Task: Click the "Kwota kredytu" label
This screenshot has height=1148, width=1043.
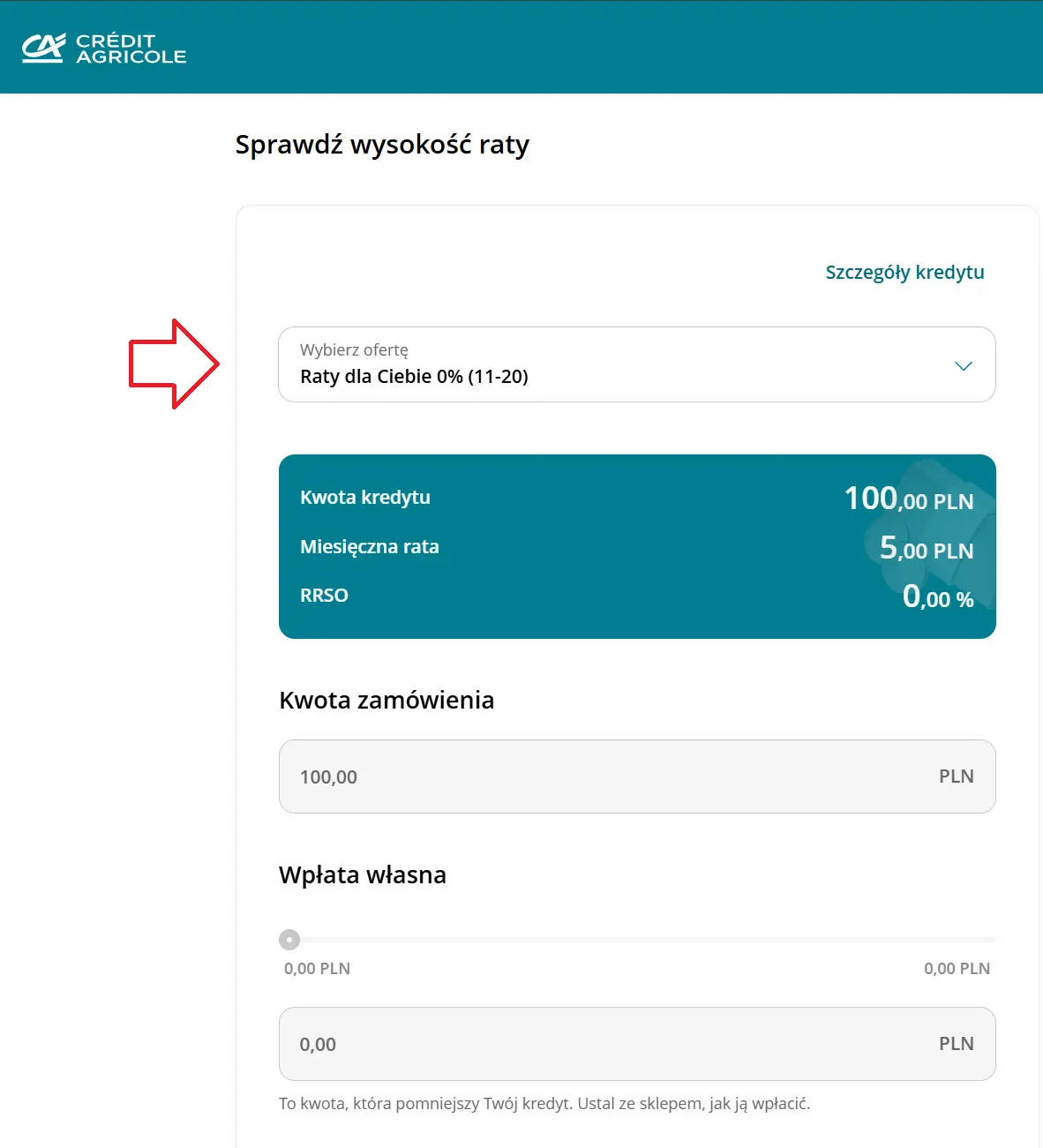Action: point(365,498)
